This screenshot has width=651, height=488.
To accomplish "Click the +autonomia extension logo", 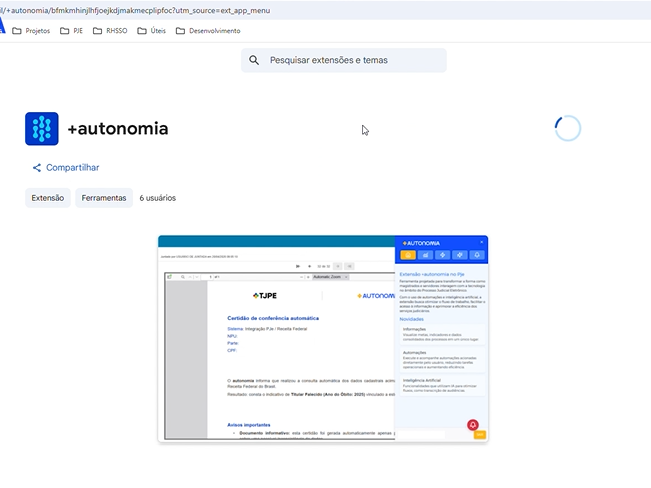I will click(x=42, y=129).
